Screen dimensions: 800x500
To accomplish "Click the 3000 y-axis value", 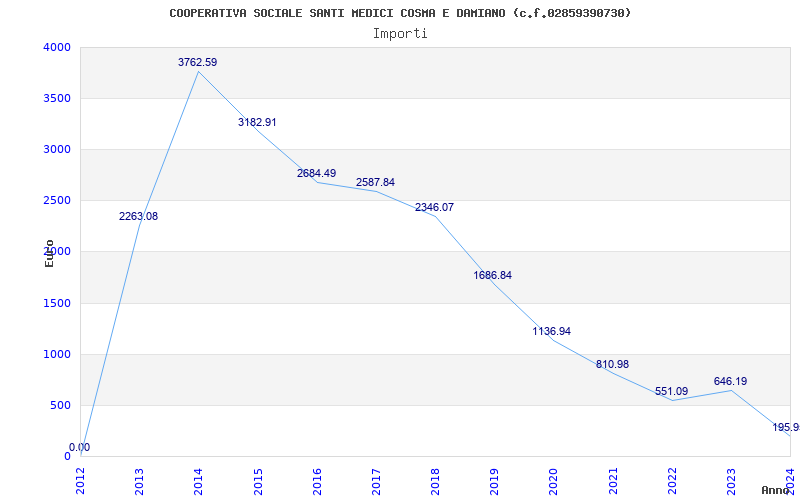I will click(57, 149).
